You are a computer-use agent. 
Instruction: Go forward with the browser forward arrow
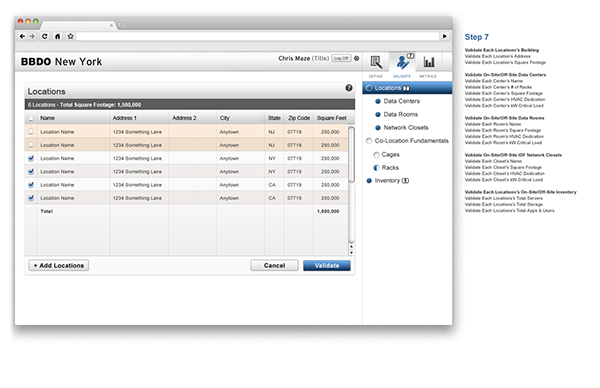32,36
